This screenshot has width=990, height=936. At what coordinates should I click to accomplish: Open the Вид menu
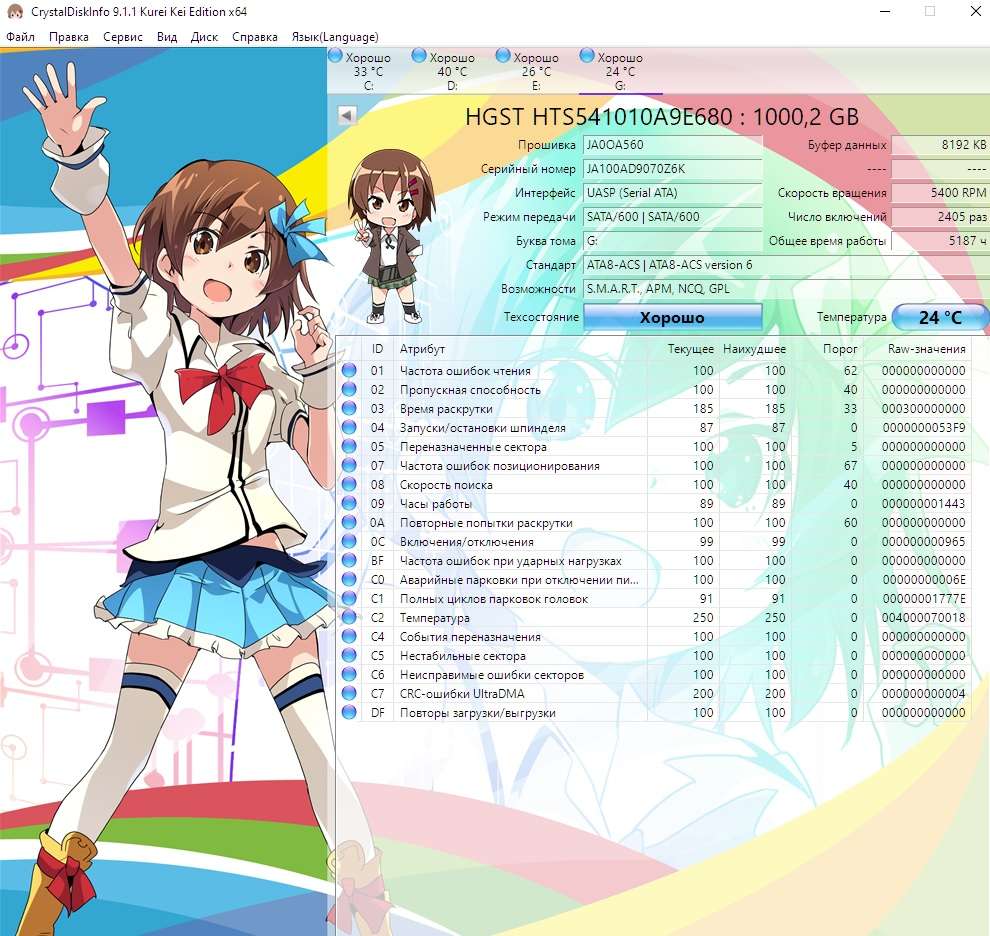pos(167,37)
